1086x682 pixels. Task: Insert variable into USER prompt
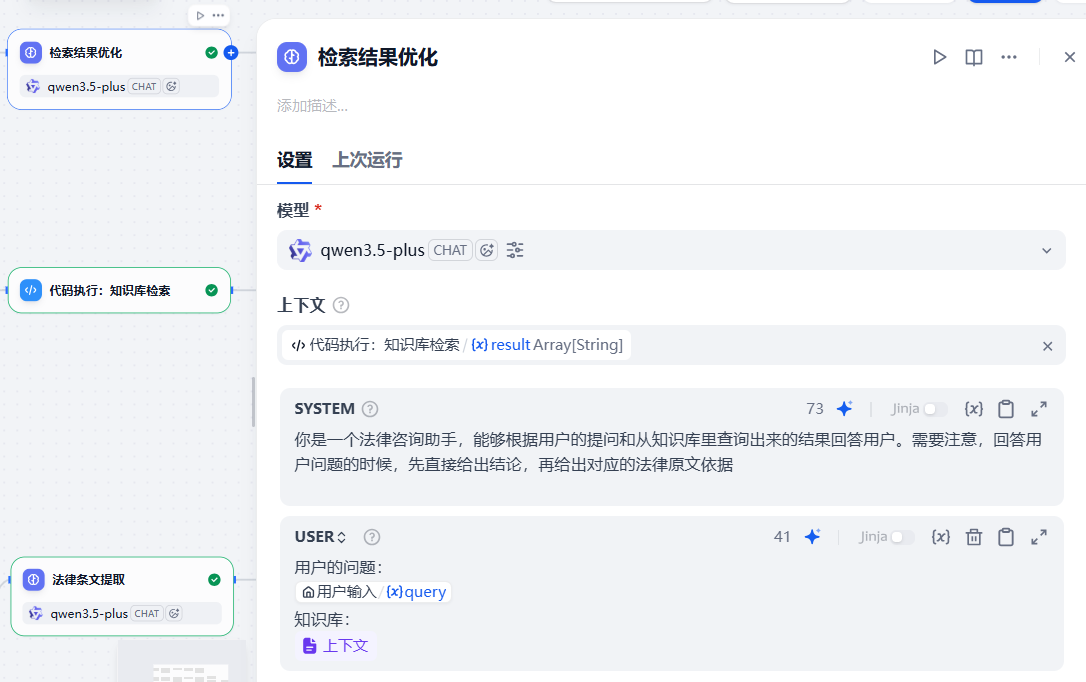pos(941,537)
